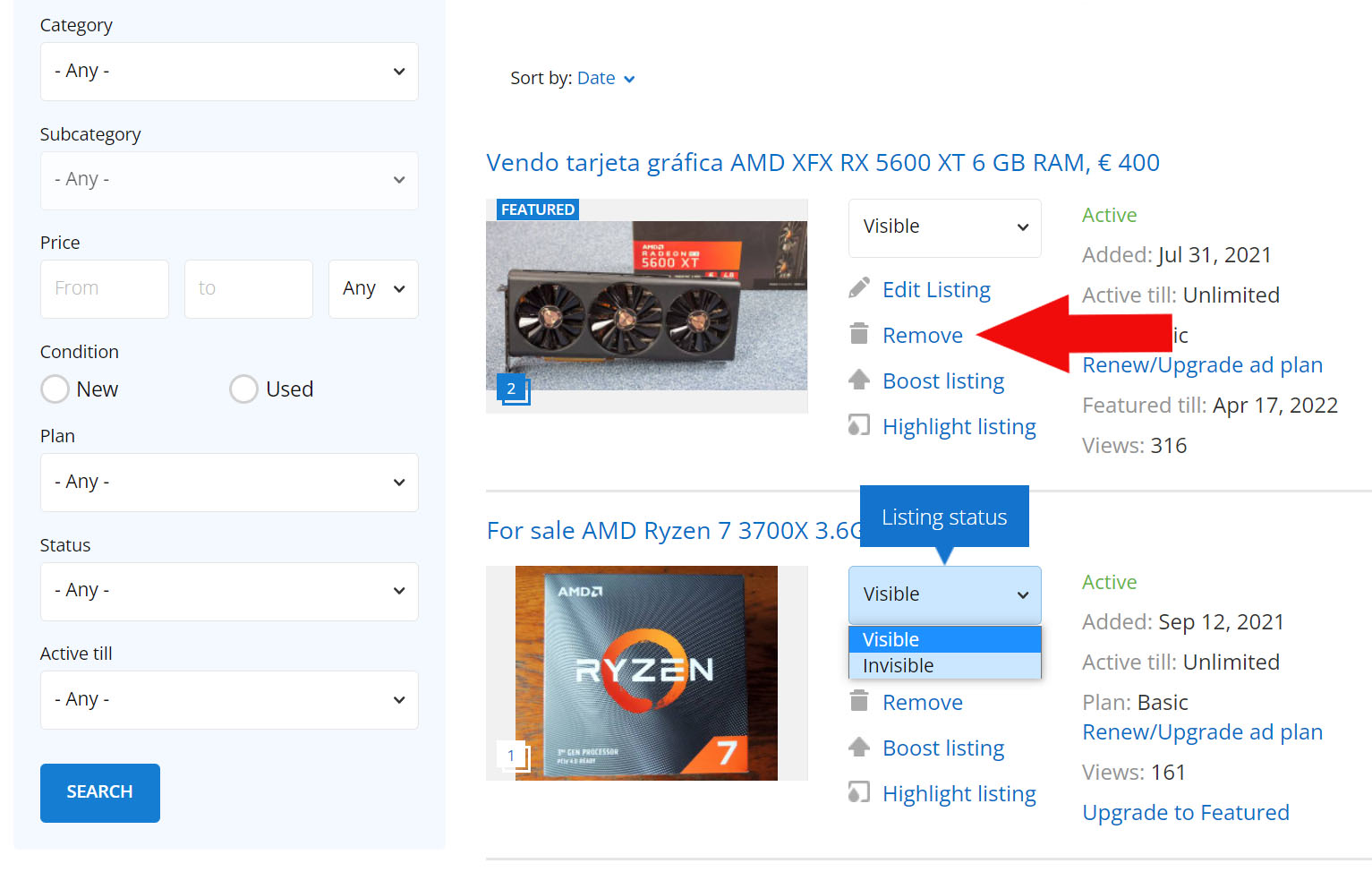1372x872 pixels.
Task: Click the Active status of RX 5600 XT listing
Action: point(1109,215)
